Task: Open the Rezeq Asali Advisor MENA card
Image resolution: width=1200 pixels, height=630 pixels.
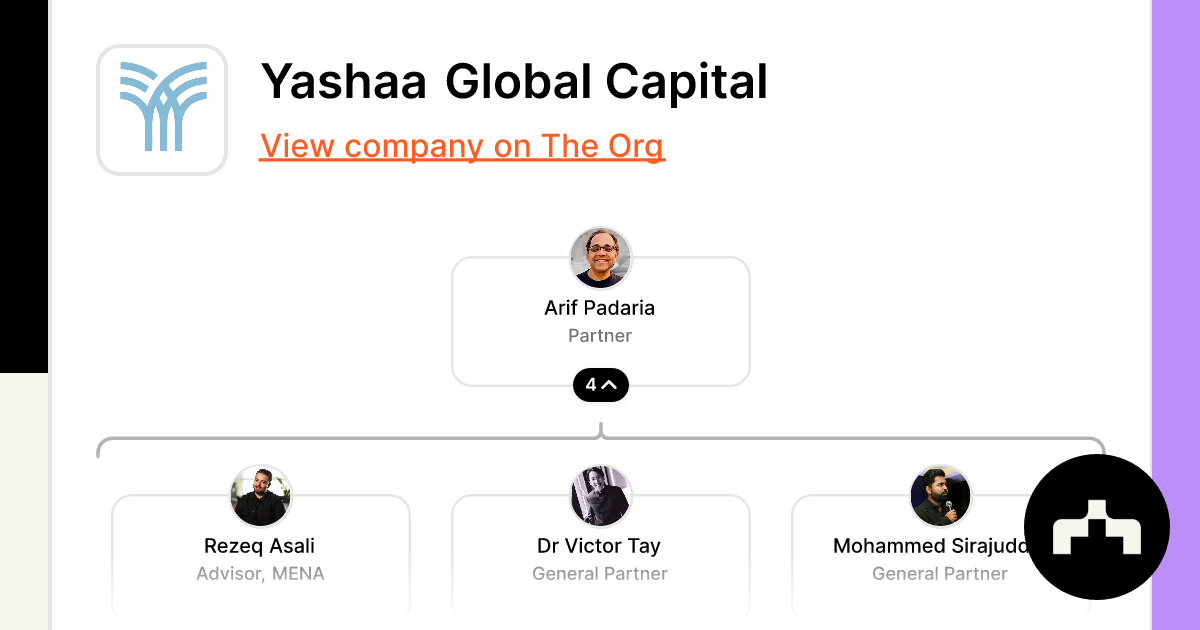Action: (260, 558)
